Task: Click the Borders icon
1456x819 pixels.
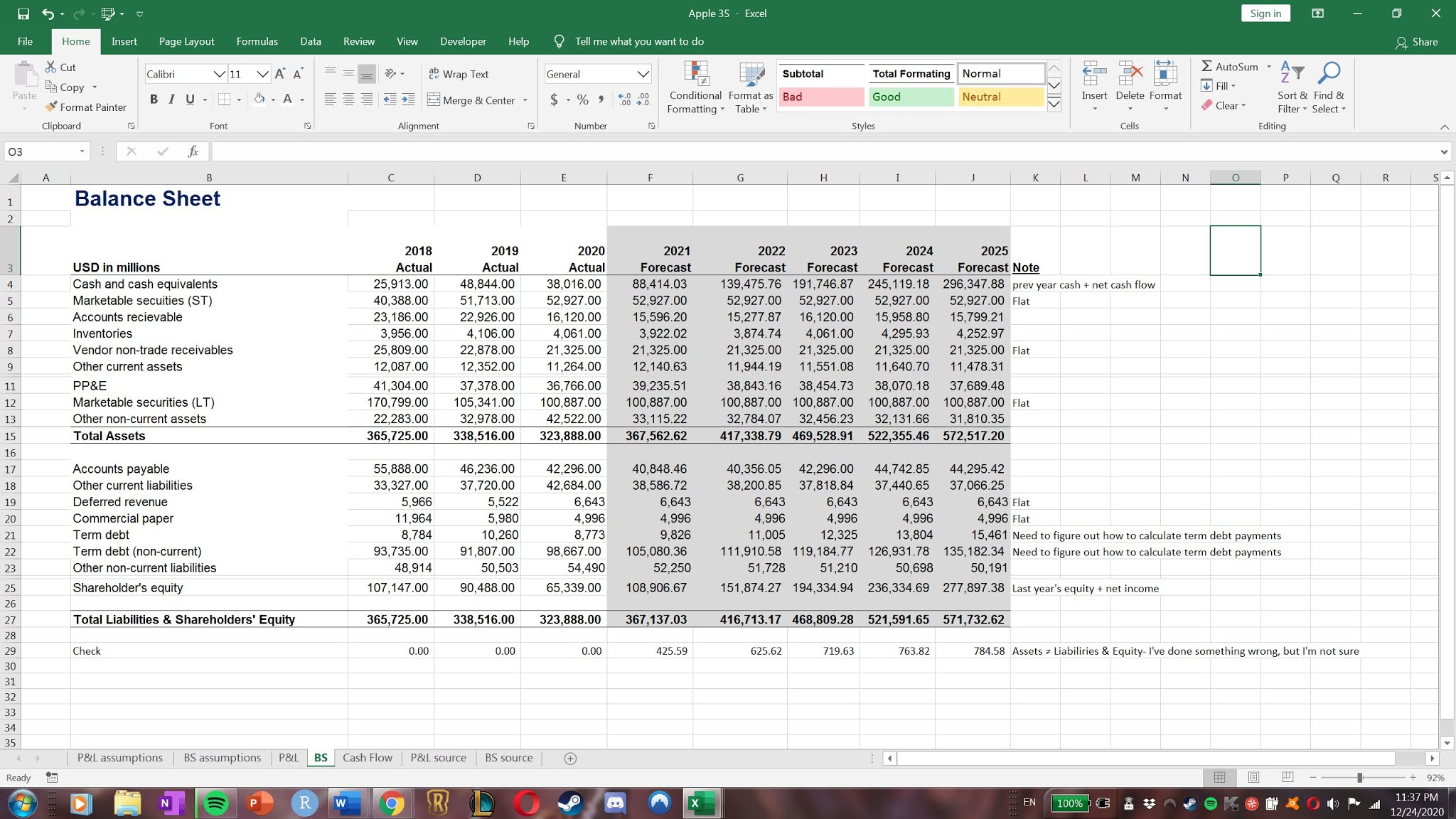Action: 225,100
